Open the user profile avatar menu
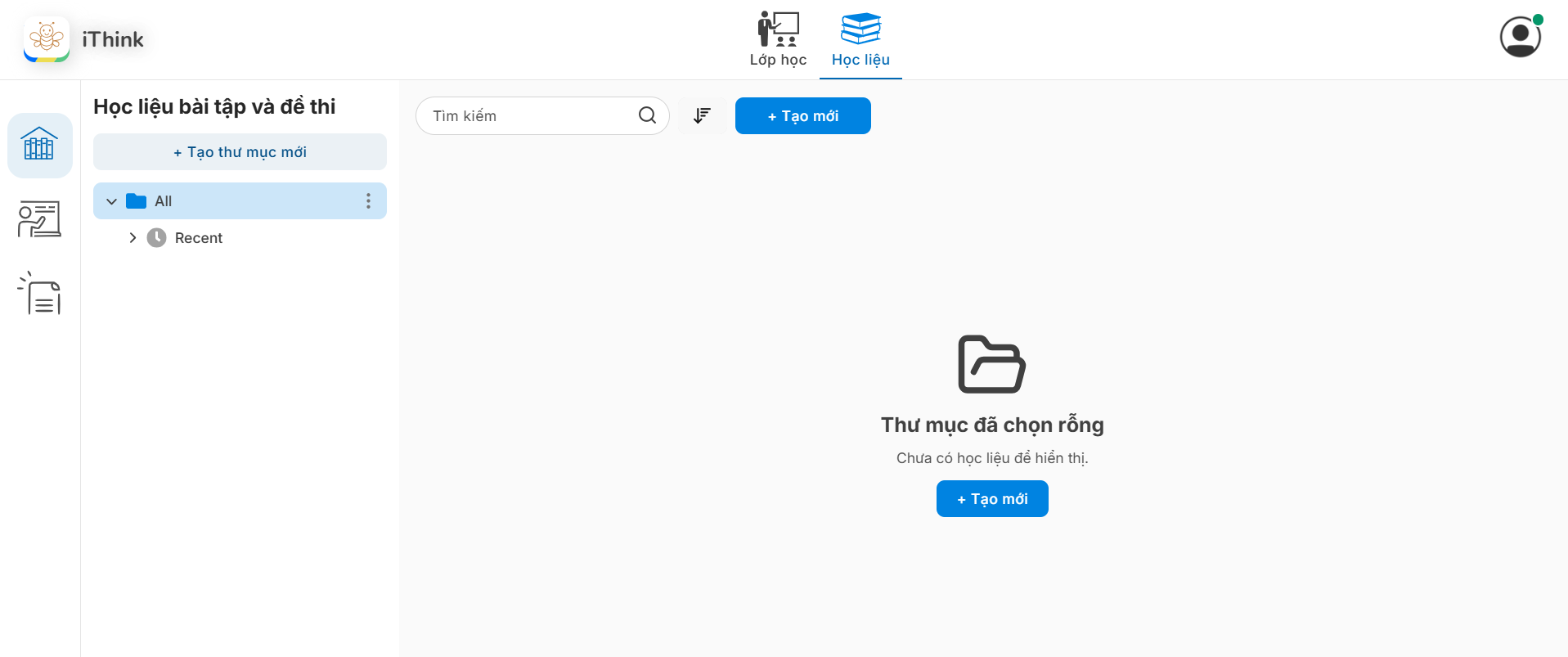This screenshot has height=657, width=1568. coord(1520,38)
